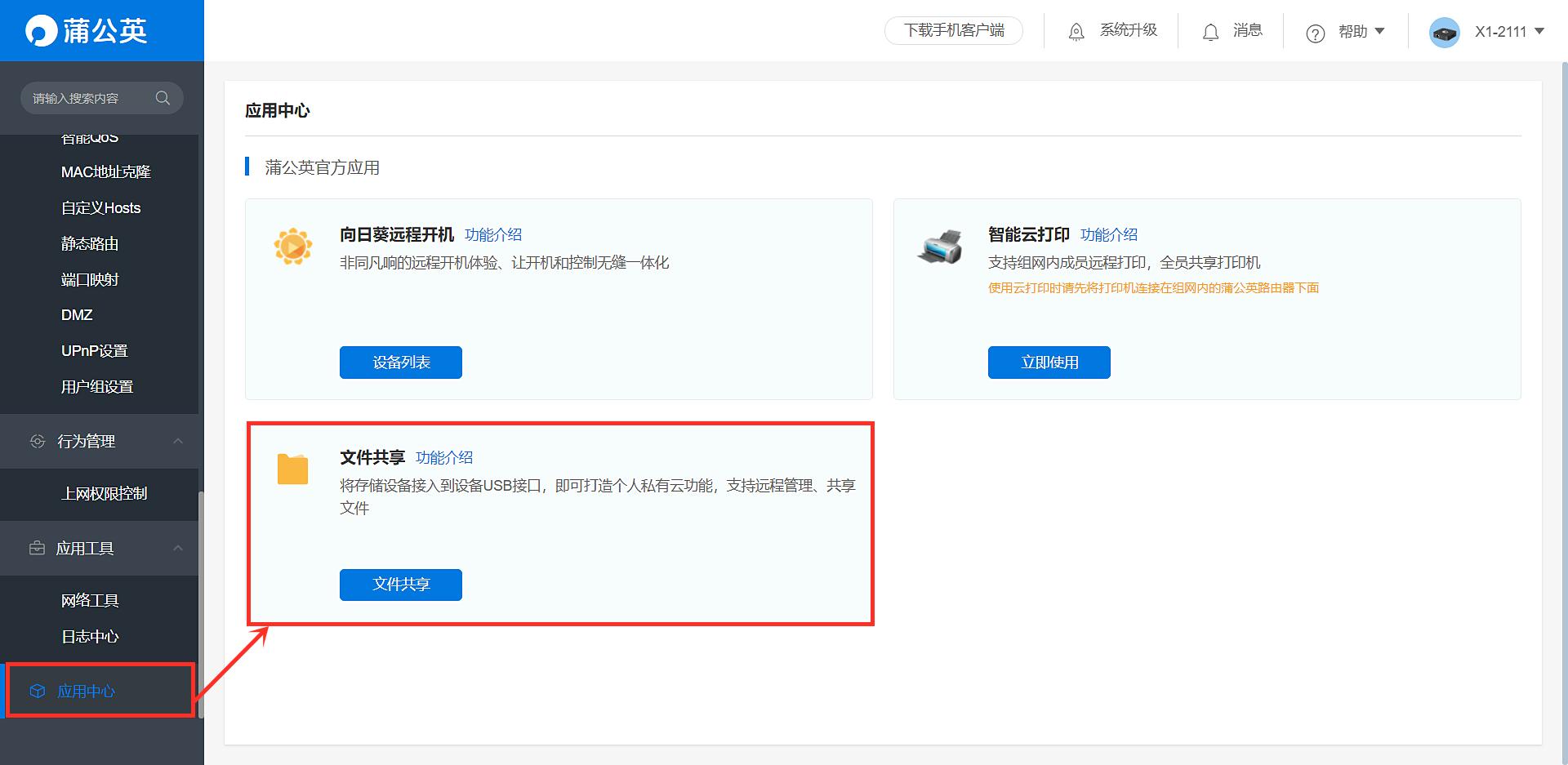Screen dimensions: 1568x765
Task: Click the 文件共享 card title
Action: click(372, 458)
